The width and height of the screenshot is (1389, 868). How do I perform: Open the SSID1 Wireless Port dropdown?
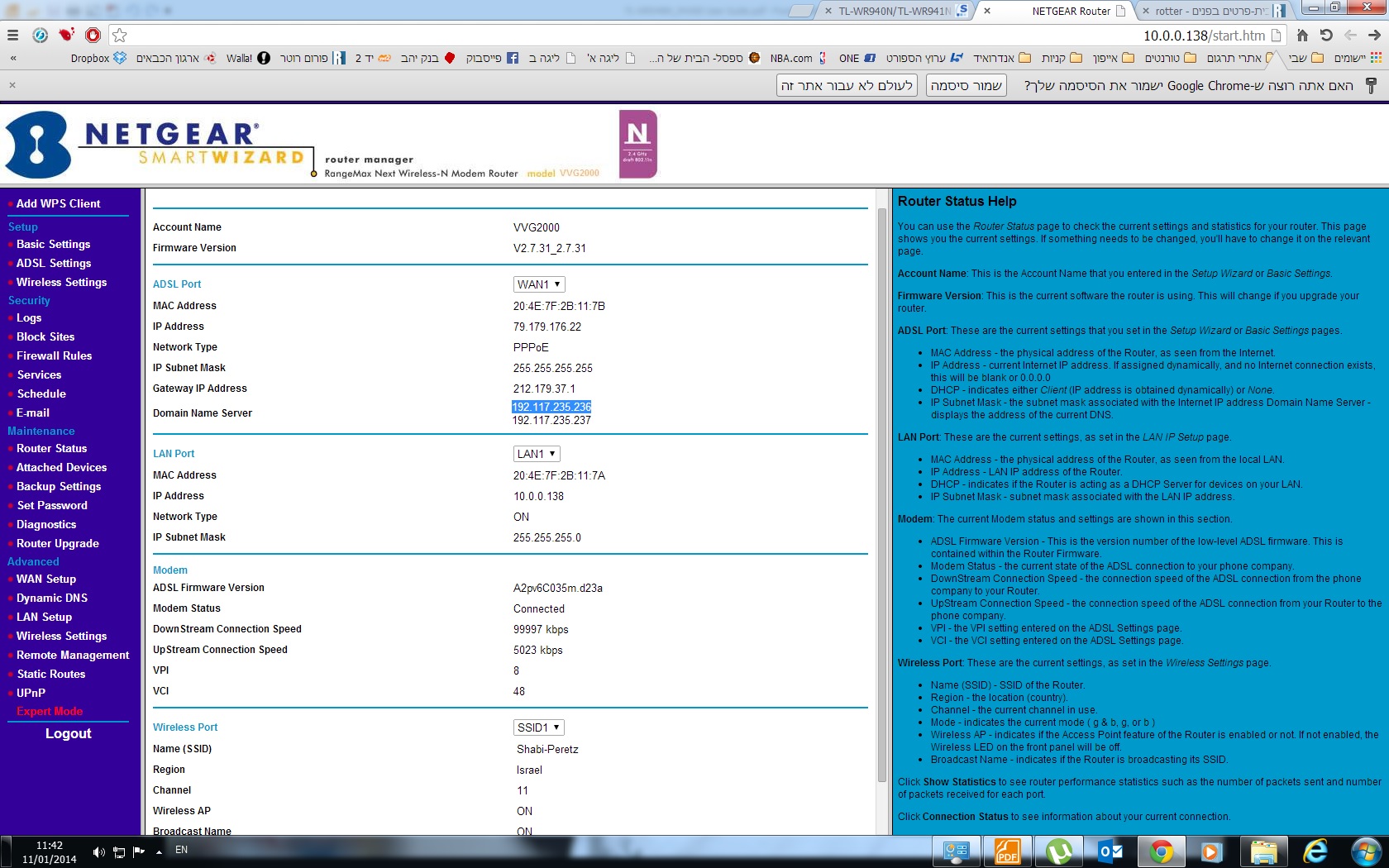tap(538, 727)
